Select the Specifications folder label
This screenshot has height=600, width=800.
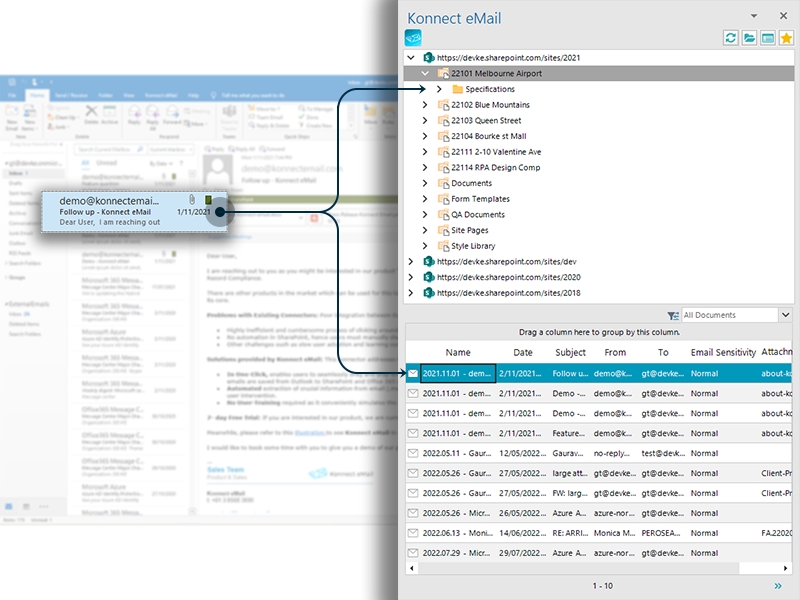(x=490, y=89)
